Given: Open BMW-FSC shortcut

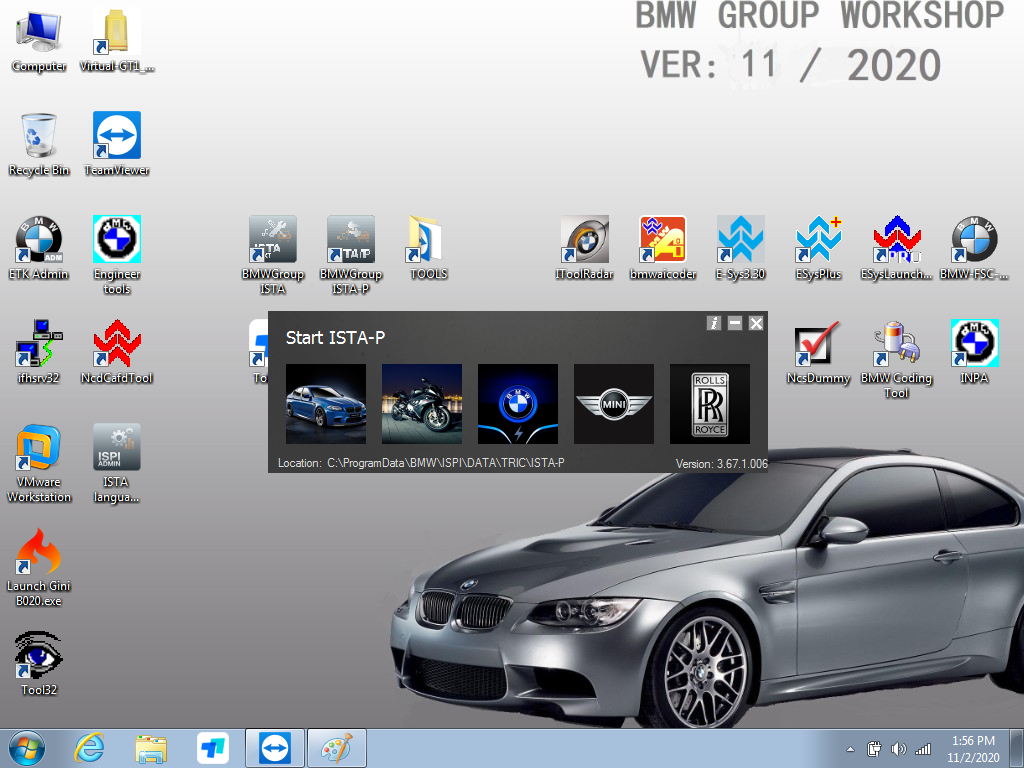Looking at the screenshot, I should coord(974,248).
